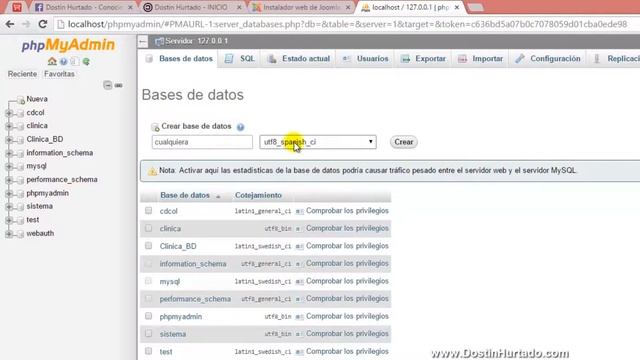Click the Servidor 127.0.0.1 breadcrumb icon
The height and width of the screenshot is (360, 640).
coord(159,41)
